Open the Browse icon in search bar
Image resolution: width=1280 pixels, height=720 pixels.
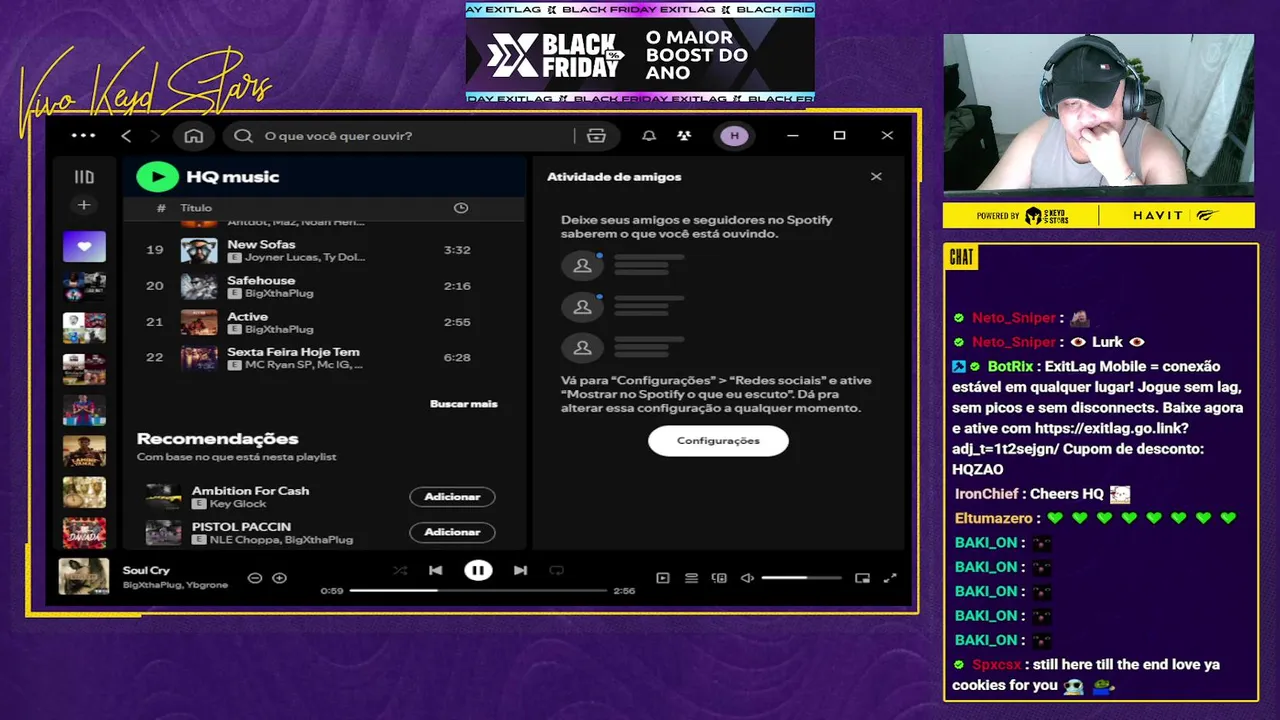click(x=597, y=136)
